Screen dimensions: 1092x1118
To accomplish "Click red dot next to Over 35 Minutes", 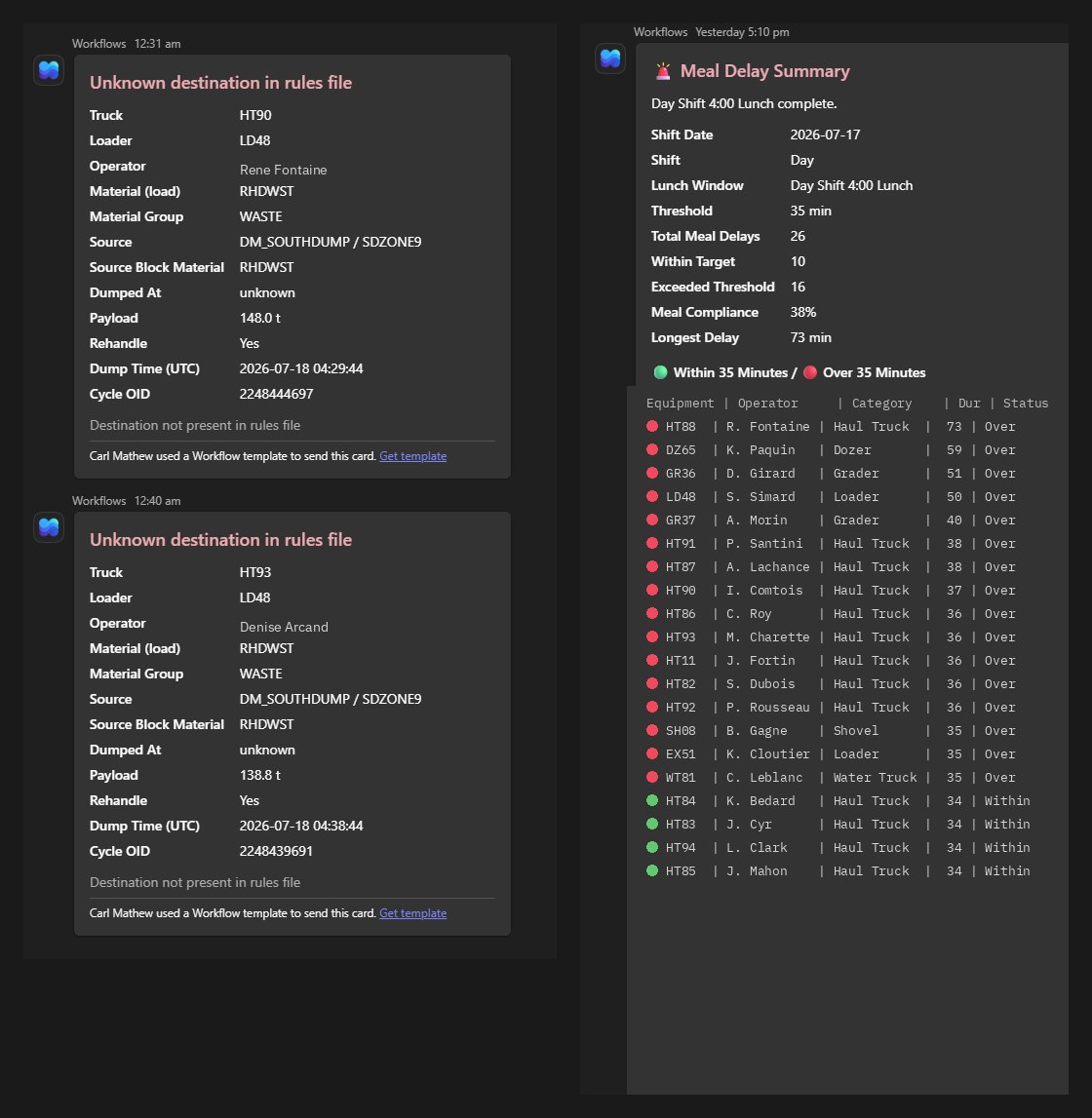I will pos(809,372).
